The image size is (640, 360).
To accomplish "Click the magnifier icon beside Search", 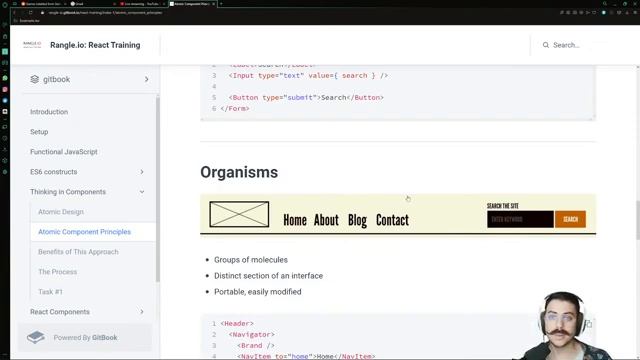I will click(546, 45).
